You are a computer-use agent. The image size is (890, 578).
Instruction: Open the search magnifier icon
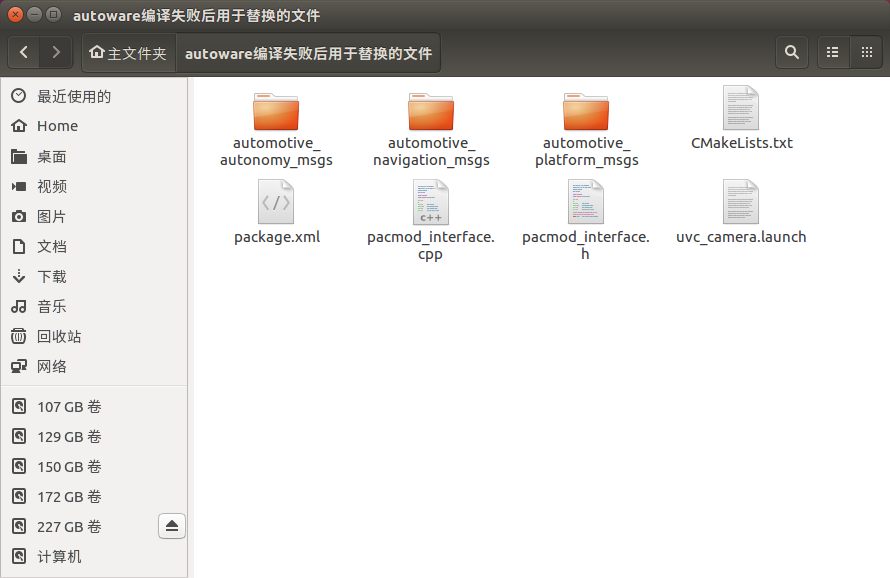click(x=792, y=53)
